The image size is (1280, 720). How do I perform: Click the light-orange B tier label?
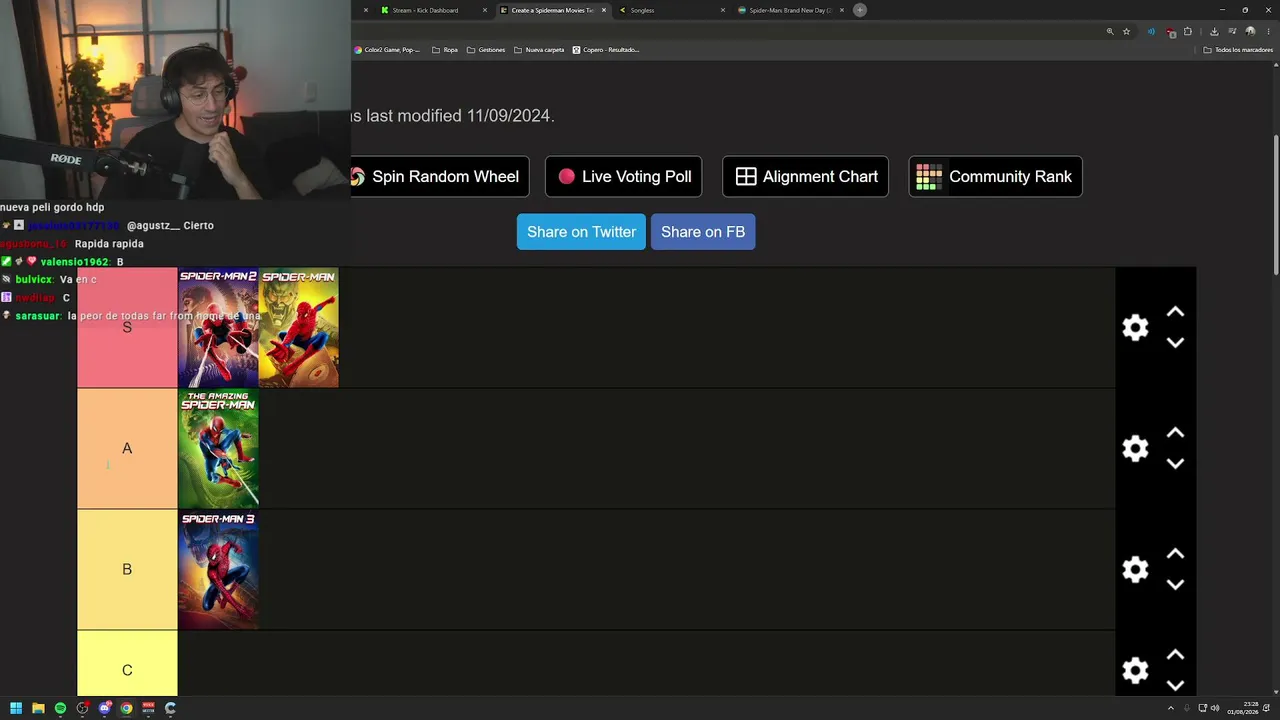(127, 570)
